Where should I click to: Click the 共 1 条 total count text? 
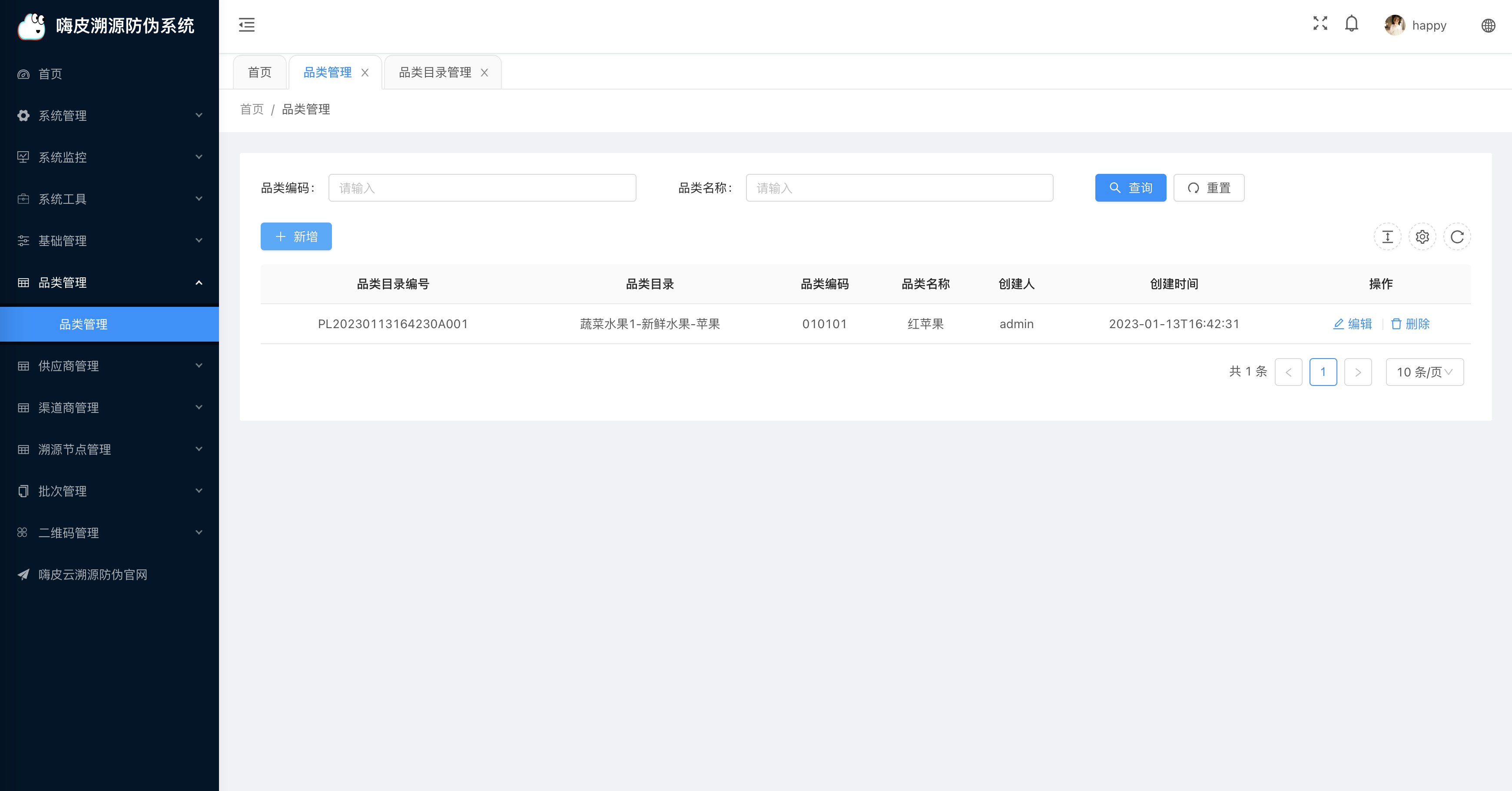tap(1248, 372)
